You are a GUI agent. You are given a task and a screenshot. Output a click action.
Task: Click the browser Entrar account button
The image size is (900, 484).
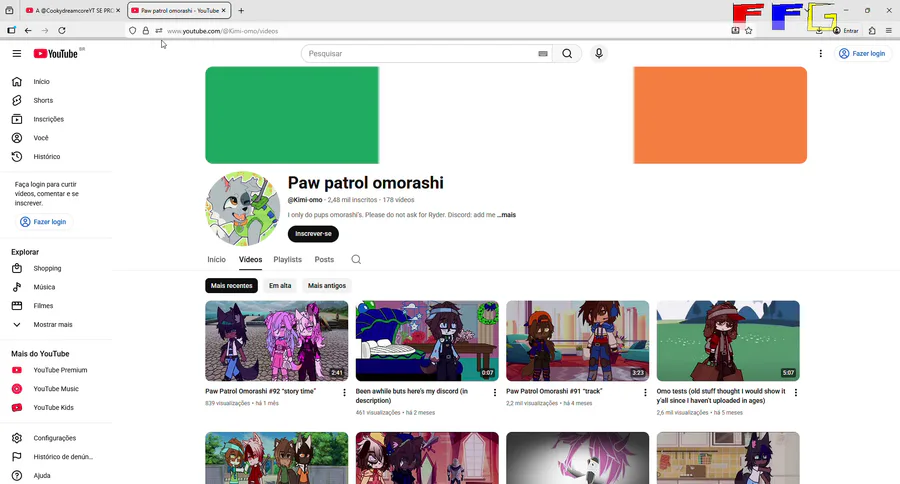coord(846,31)
